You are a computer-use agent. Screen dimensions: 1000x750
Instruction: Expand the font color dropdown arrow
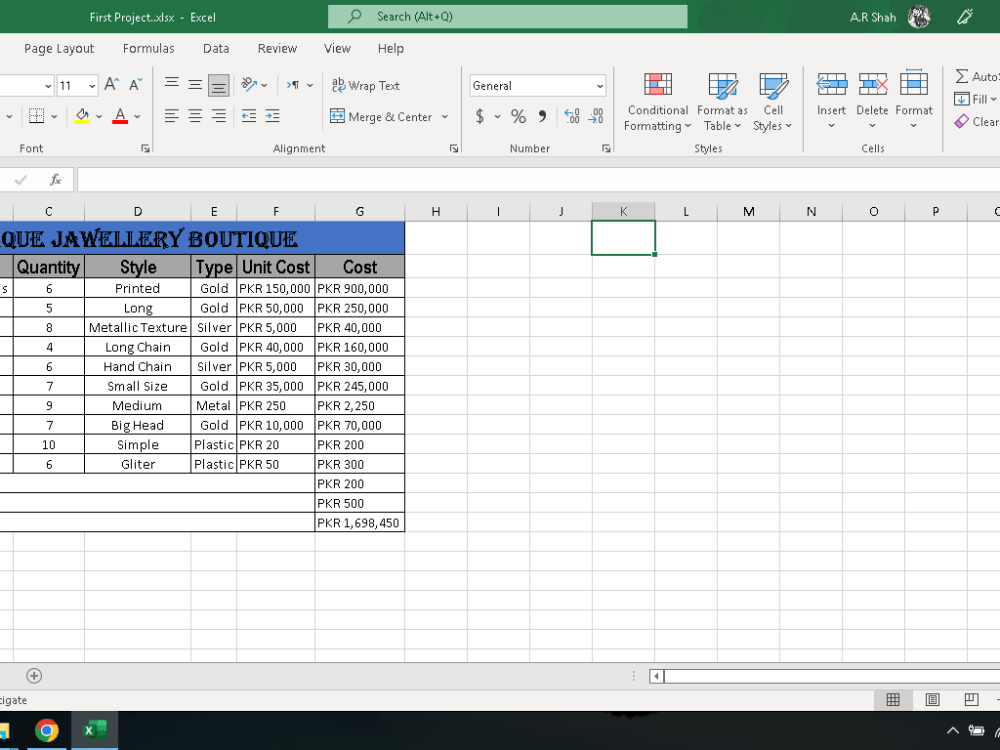point(137,117)
